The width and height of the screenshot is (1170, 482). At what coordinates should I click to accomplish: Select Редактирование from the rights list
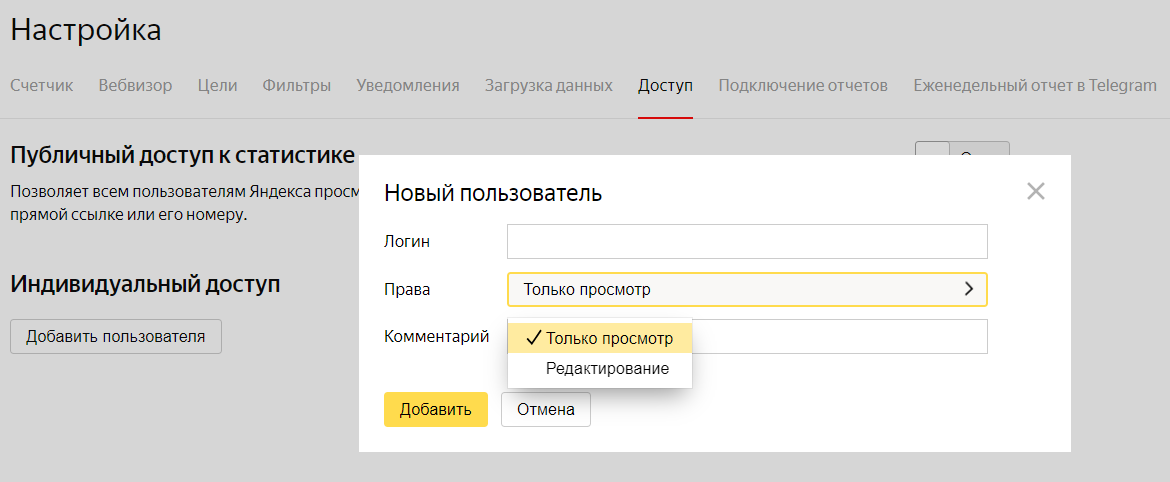(606, 369)
